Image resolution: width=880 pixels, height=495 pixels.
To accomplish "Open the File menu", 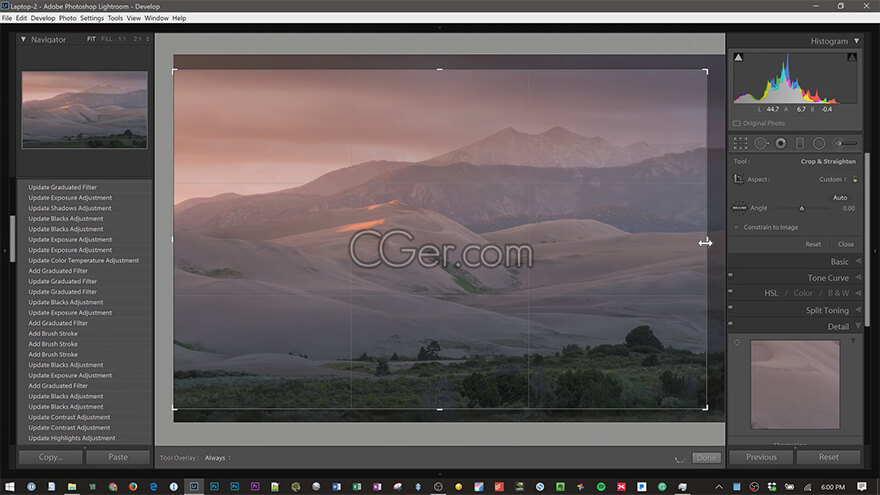I will point(7,18).
